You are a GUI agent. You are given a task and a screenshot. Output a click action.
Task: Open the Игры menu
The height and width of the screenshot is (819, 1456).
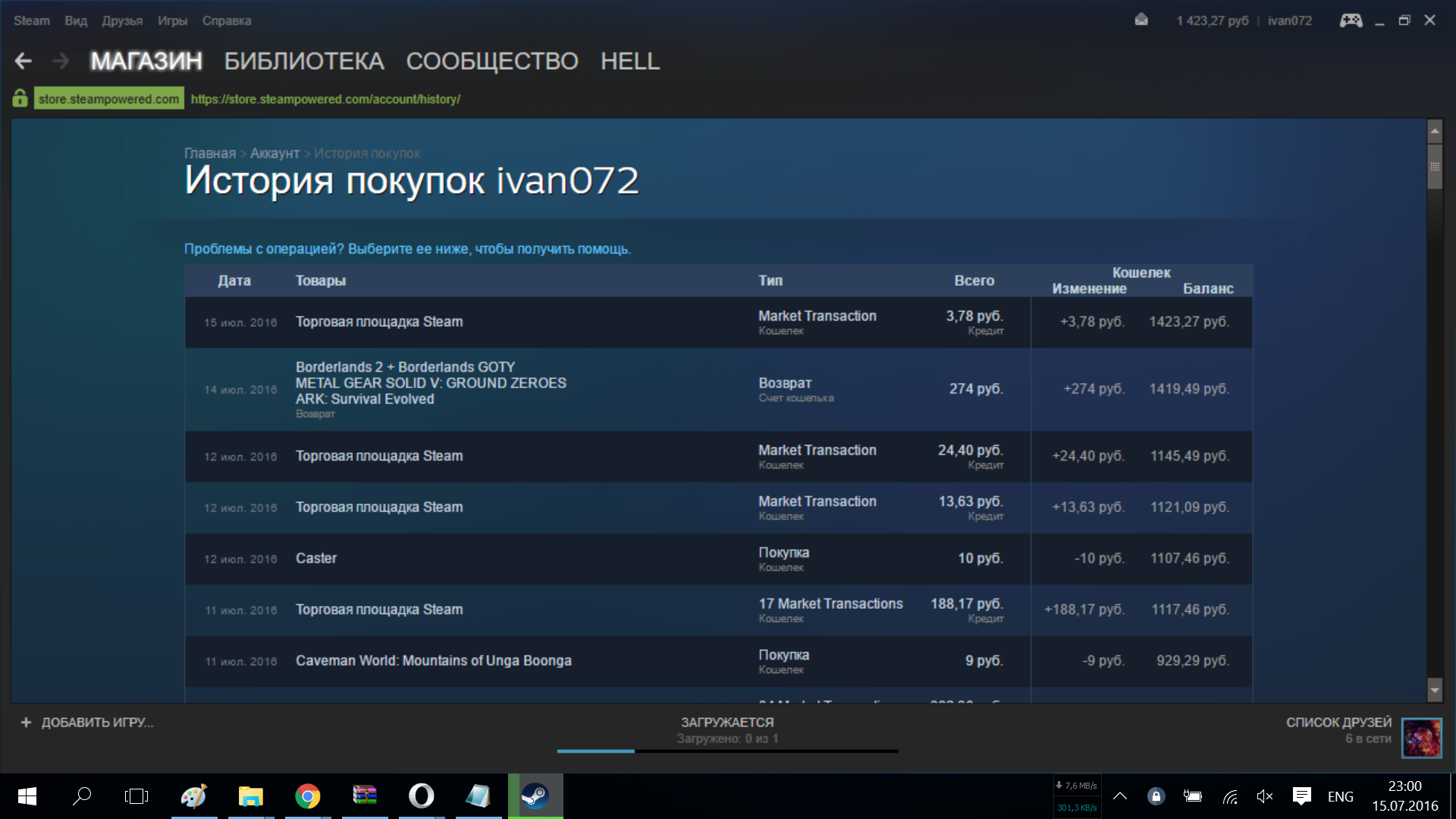172,20
